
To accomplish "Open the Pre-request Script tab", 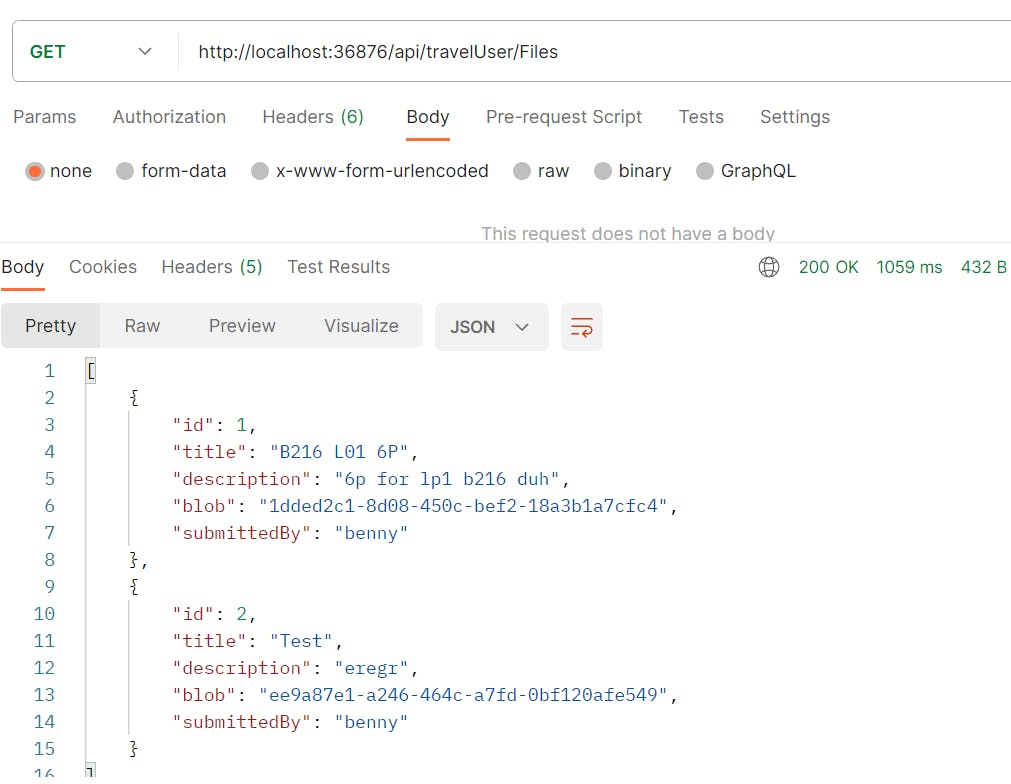I will [x=564, y=117].
